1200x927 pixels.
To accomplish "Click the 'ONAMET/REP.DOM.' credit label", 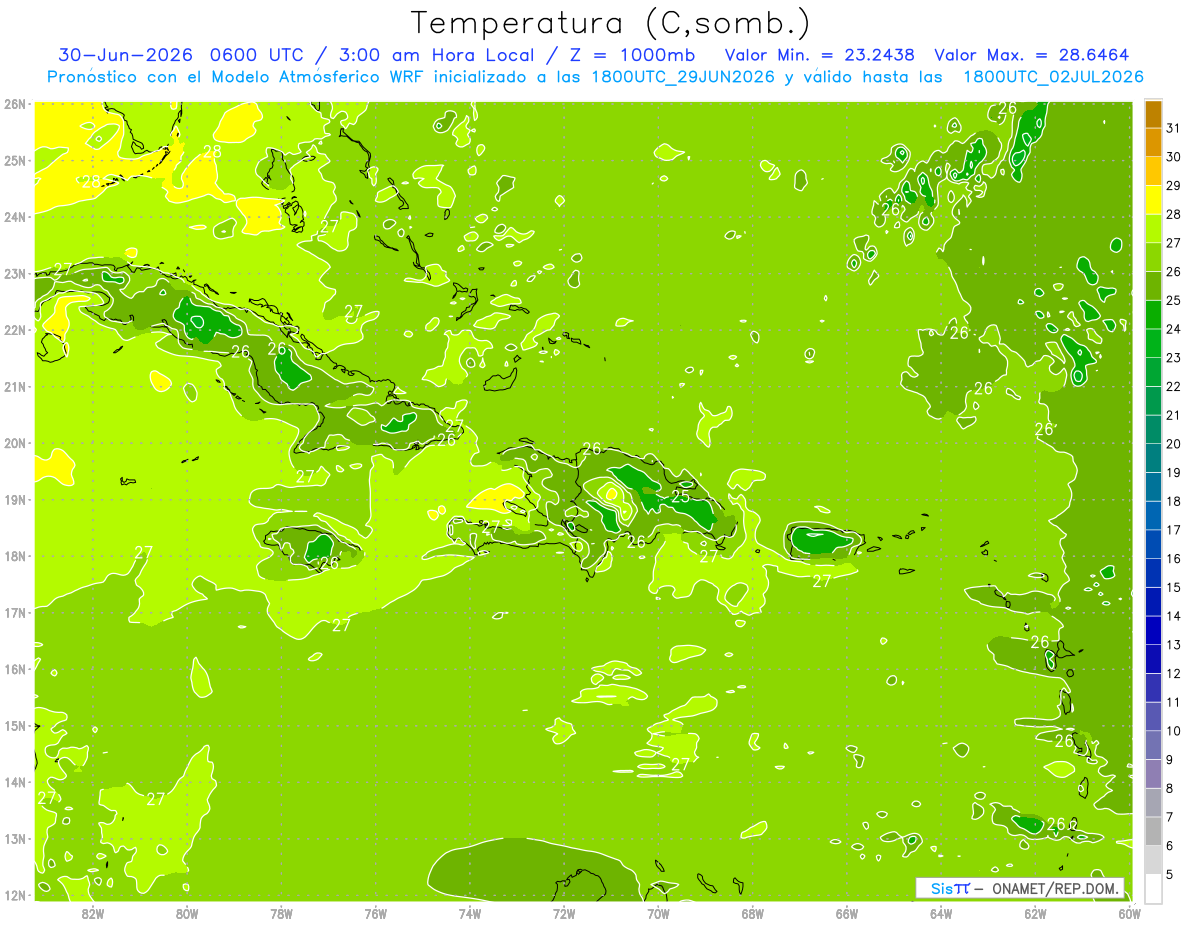I will (1055, 888).
